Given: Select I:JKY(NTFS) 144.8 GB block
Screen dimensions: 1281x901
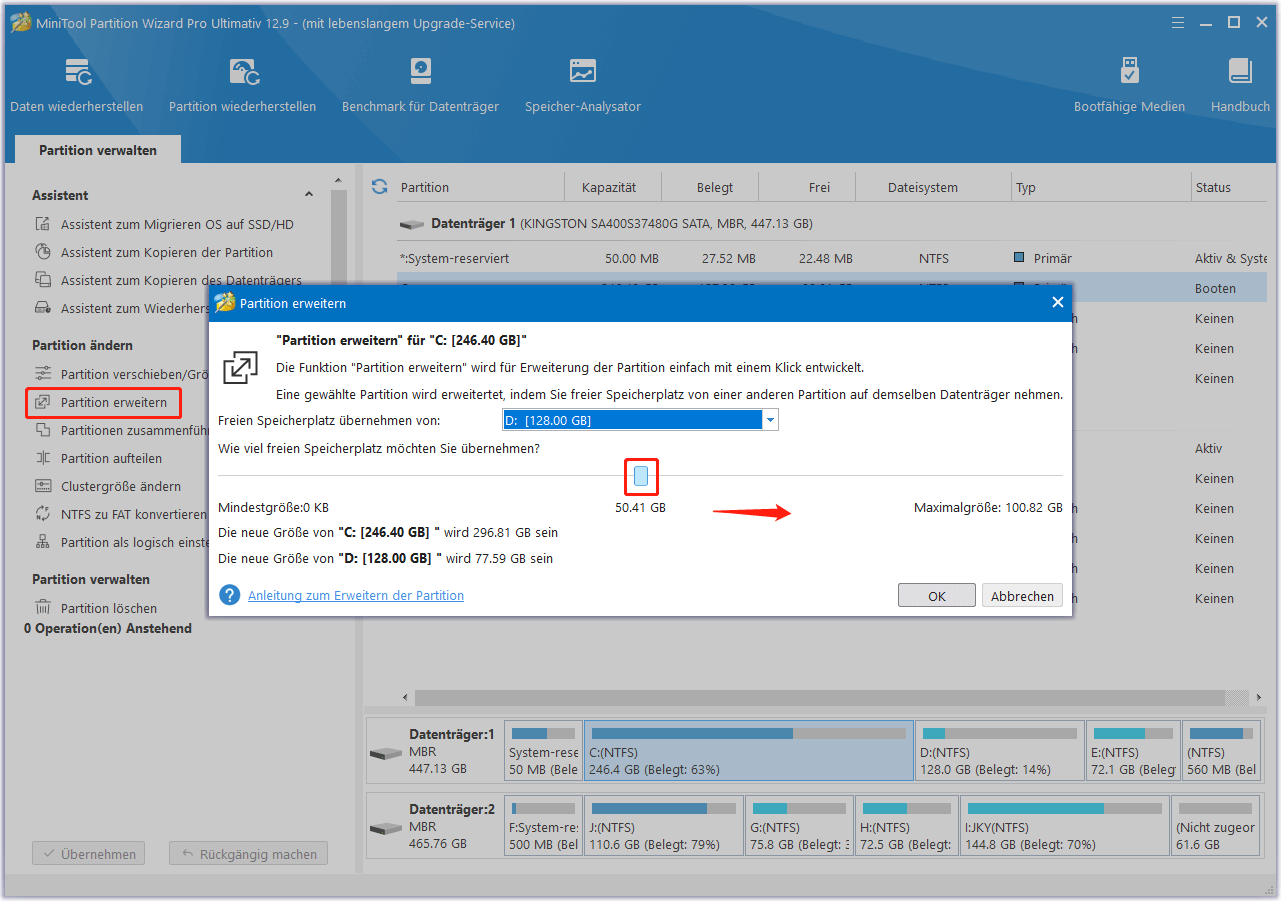Looking at the screenshot, I should (x=1064, y=826).
